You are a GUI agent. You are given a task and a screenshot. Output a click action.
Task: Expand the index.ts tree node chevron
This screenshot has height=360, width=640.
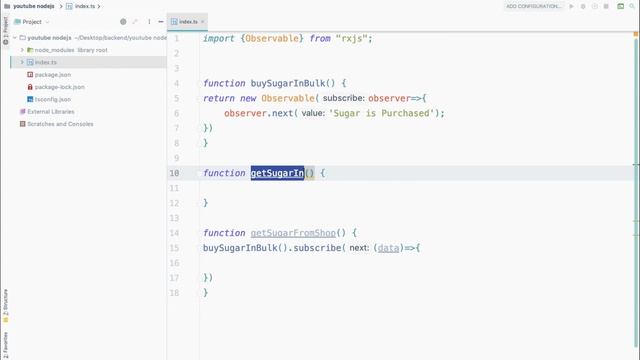pyautogui.click(x=22, y=62)
